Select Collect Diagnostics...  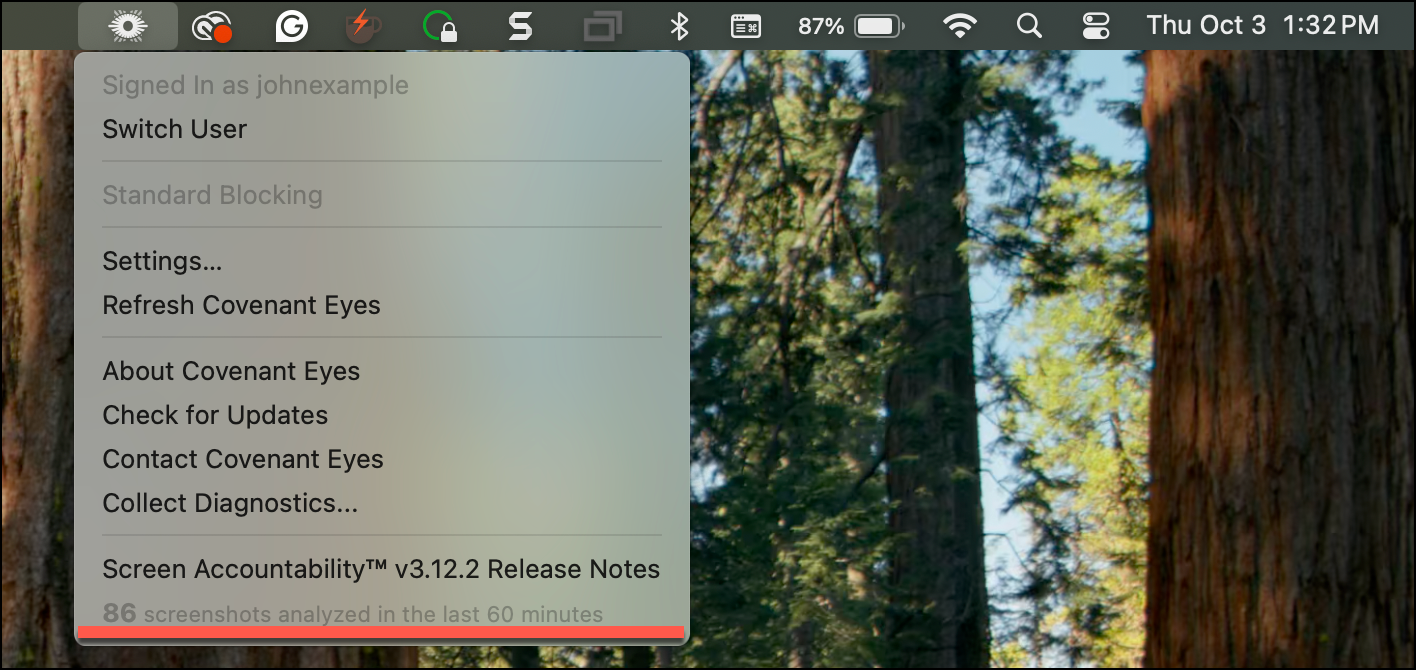[x=230, y=503]
